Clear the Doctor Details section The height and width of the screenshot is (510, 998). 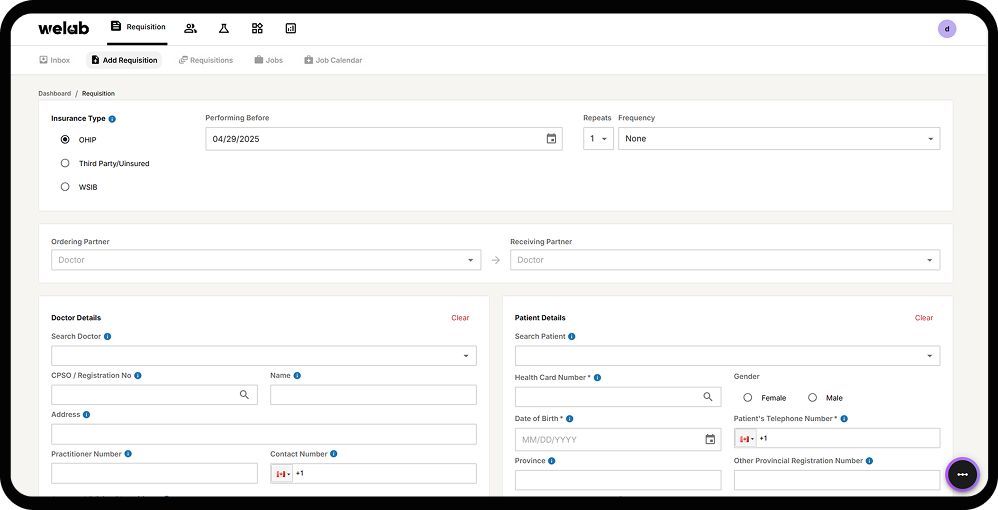click(460, 318)
